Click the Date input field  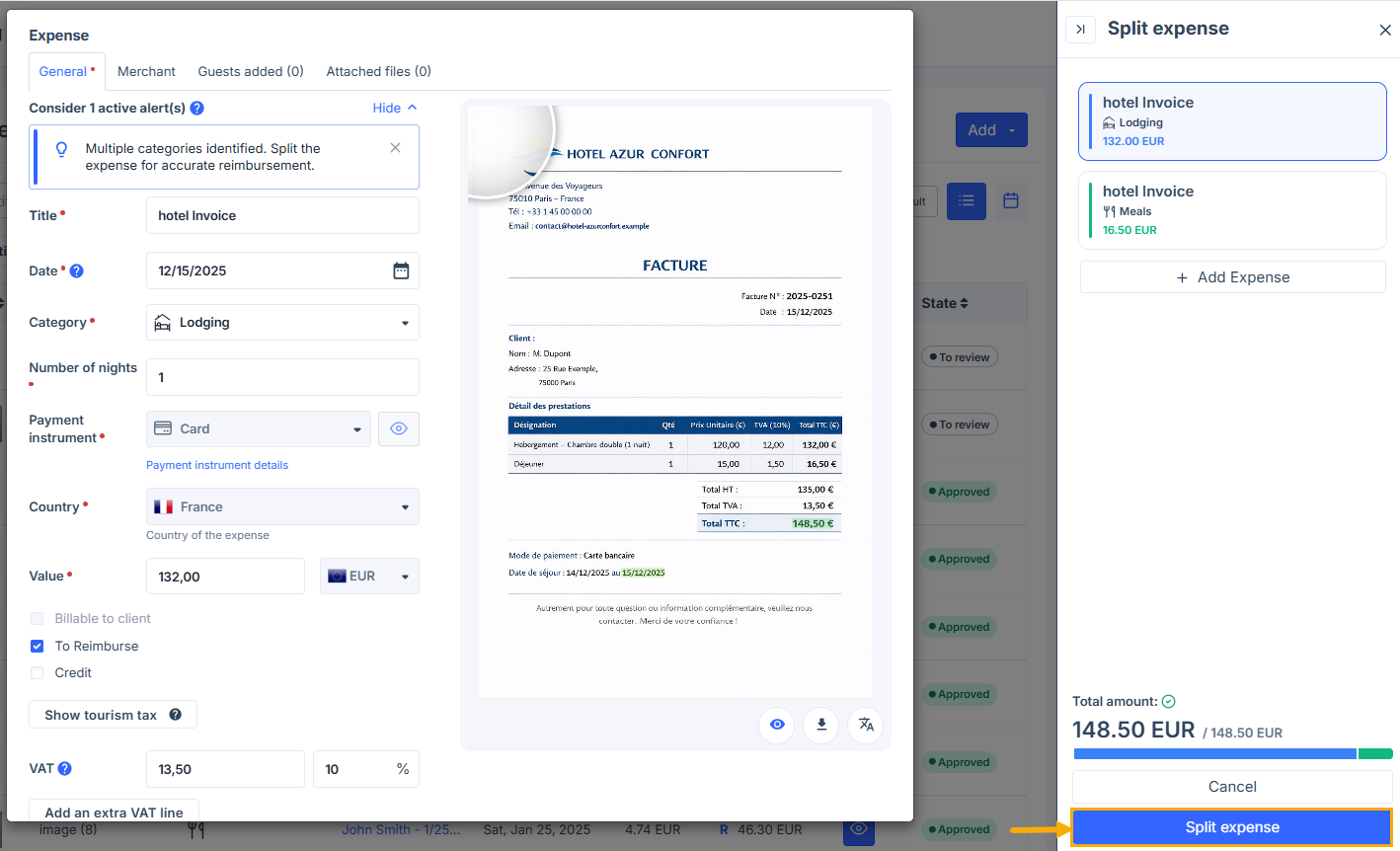(282, 271)
